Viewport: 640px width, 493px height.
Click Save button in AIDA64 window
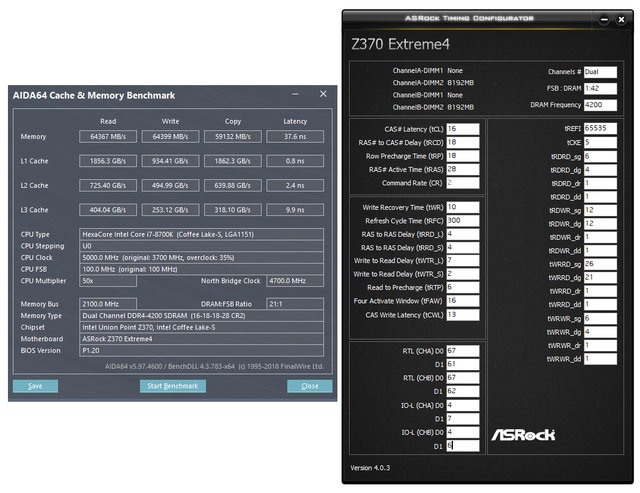click(35, 386)
